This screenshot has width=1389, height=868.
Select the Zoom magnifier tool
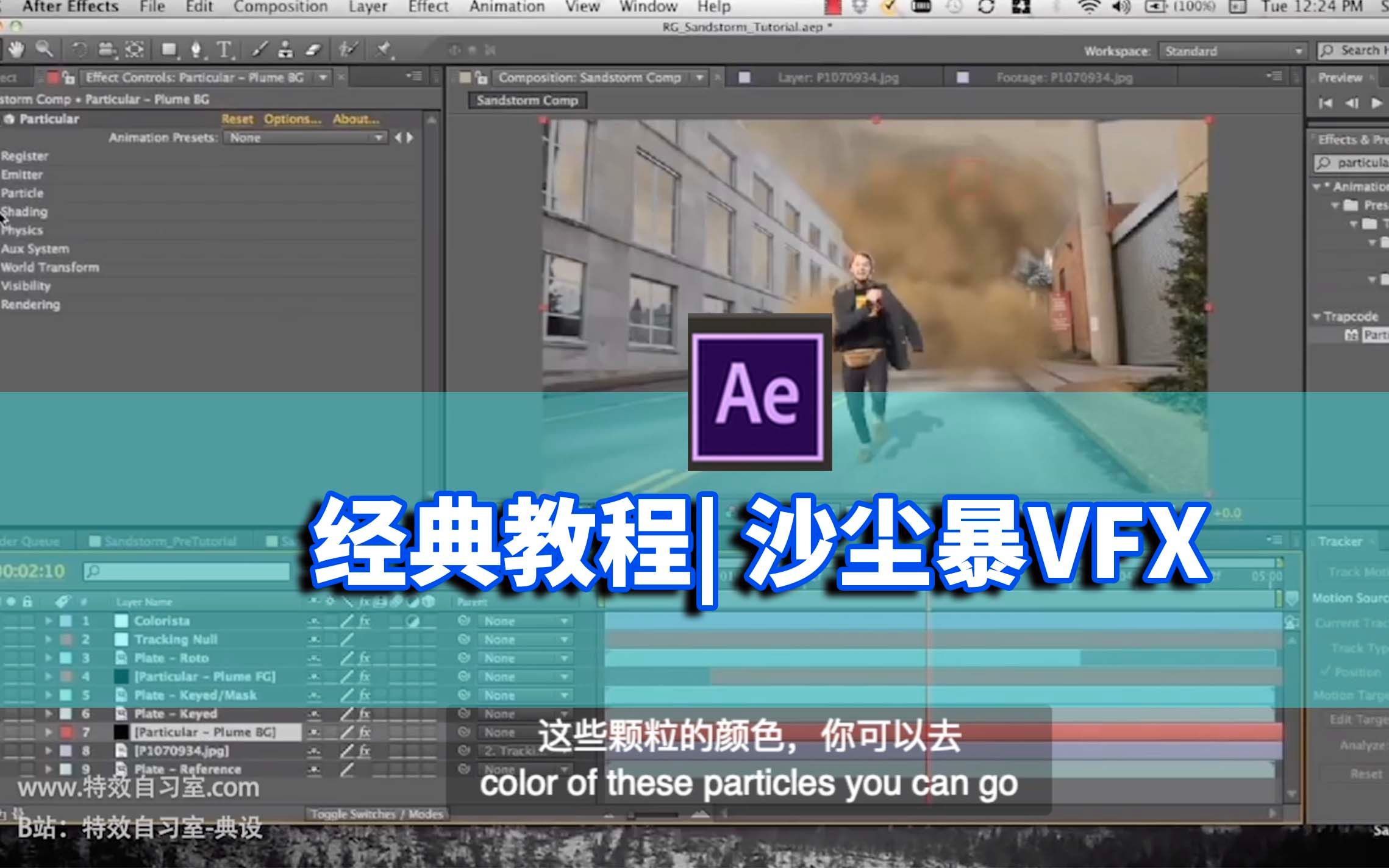tap(45, 49)
